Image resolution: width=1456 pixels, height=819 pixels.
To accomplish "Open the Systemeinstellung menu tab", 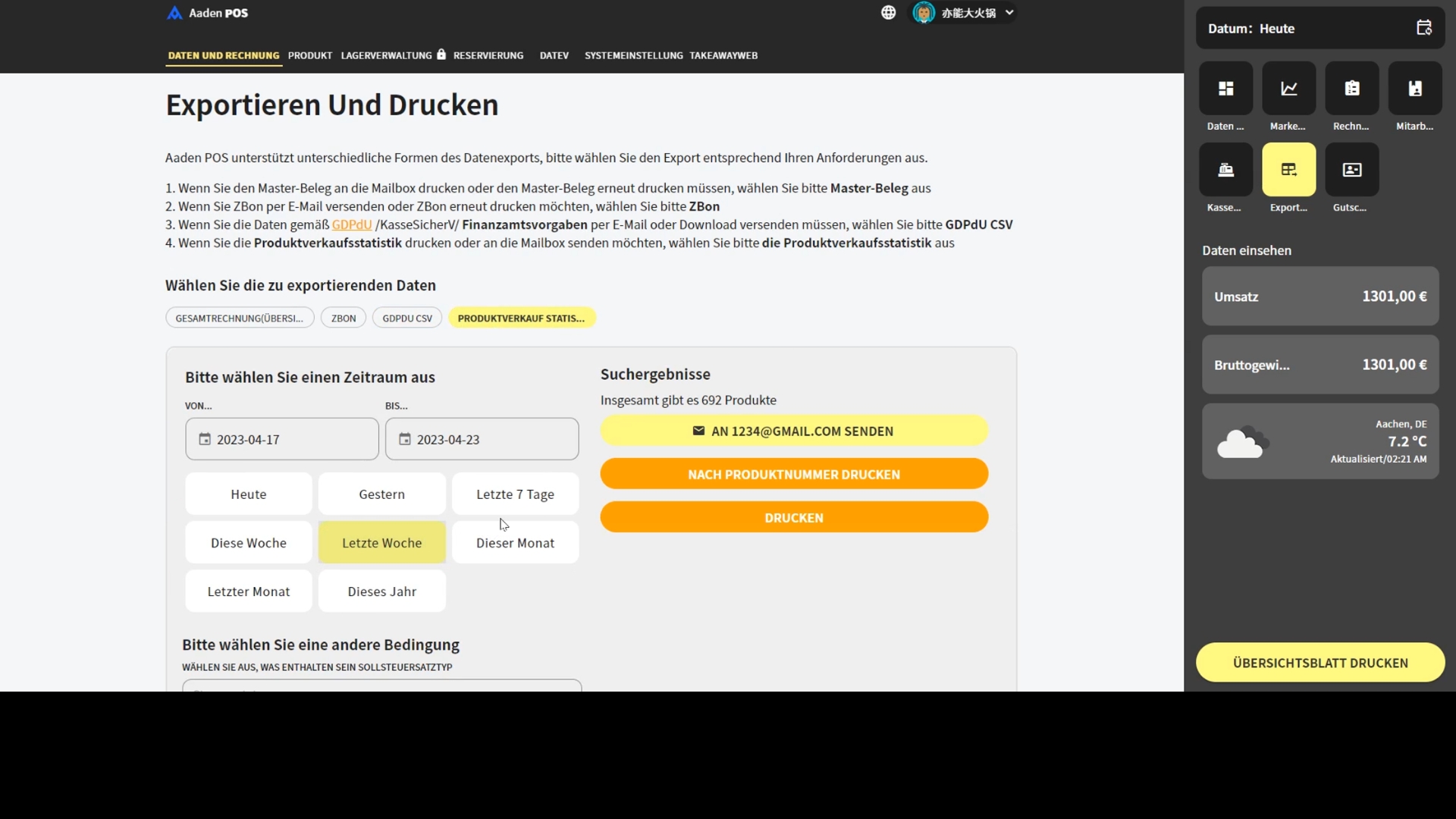I will tap(633, 55).
